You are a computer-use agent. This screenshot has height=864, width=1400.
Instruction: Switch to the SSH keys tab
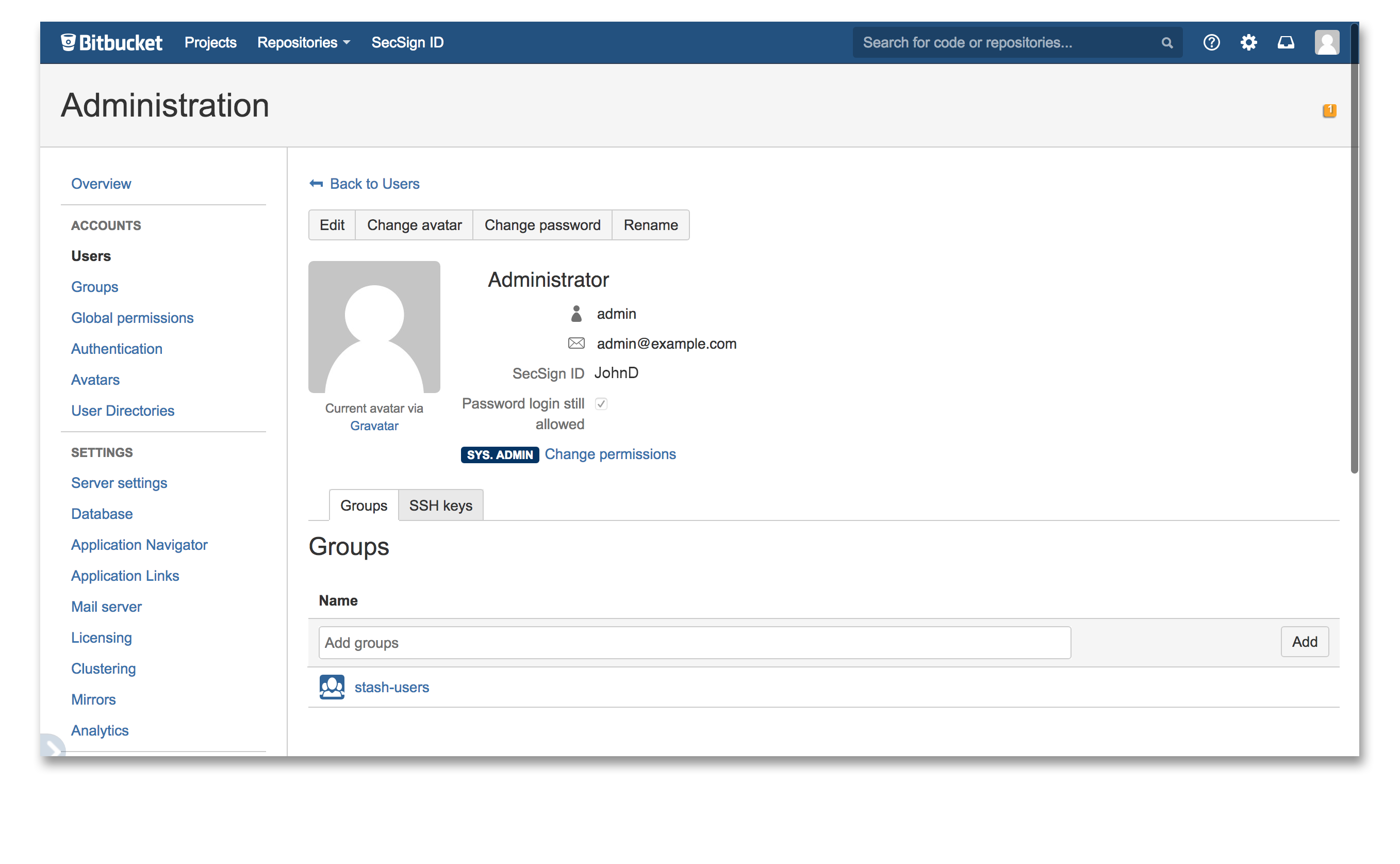[x=440, y=506]
